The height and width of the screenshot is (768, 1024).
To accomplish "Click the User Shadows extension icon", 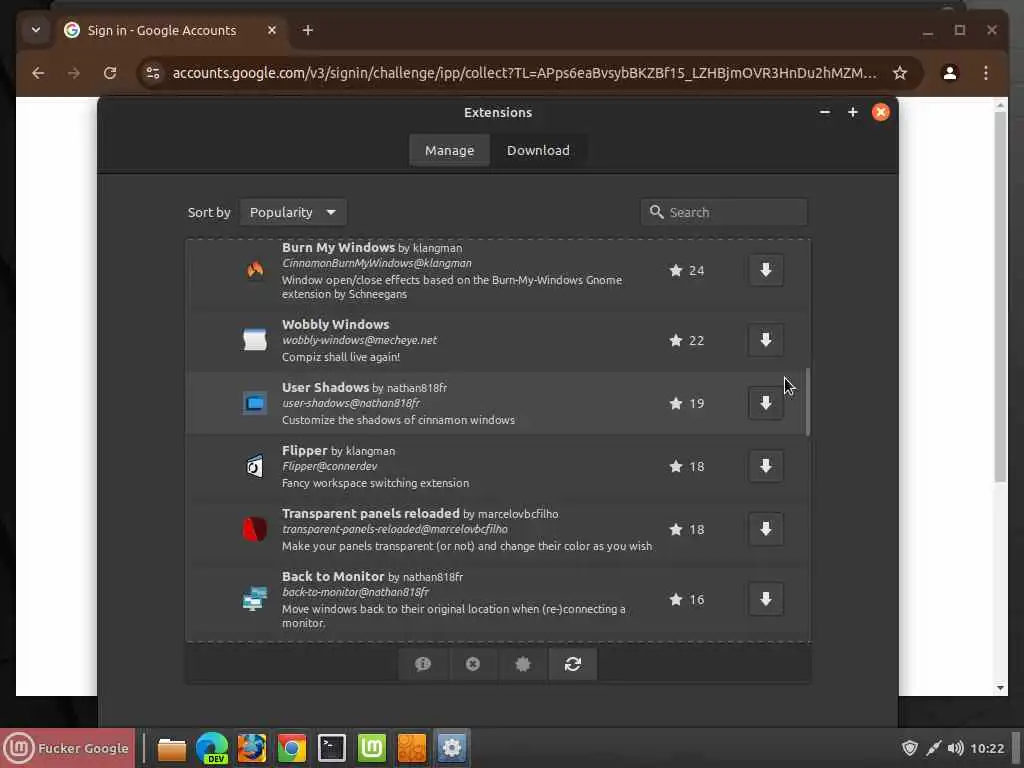I will tap(255, 404).
